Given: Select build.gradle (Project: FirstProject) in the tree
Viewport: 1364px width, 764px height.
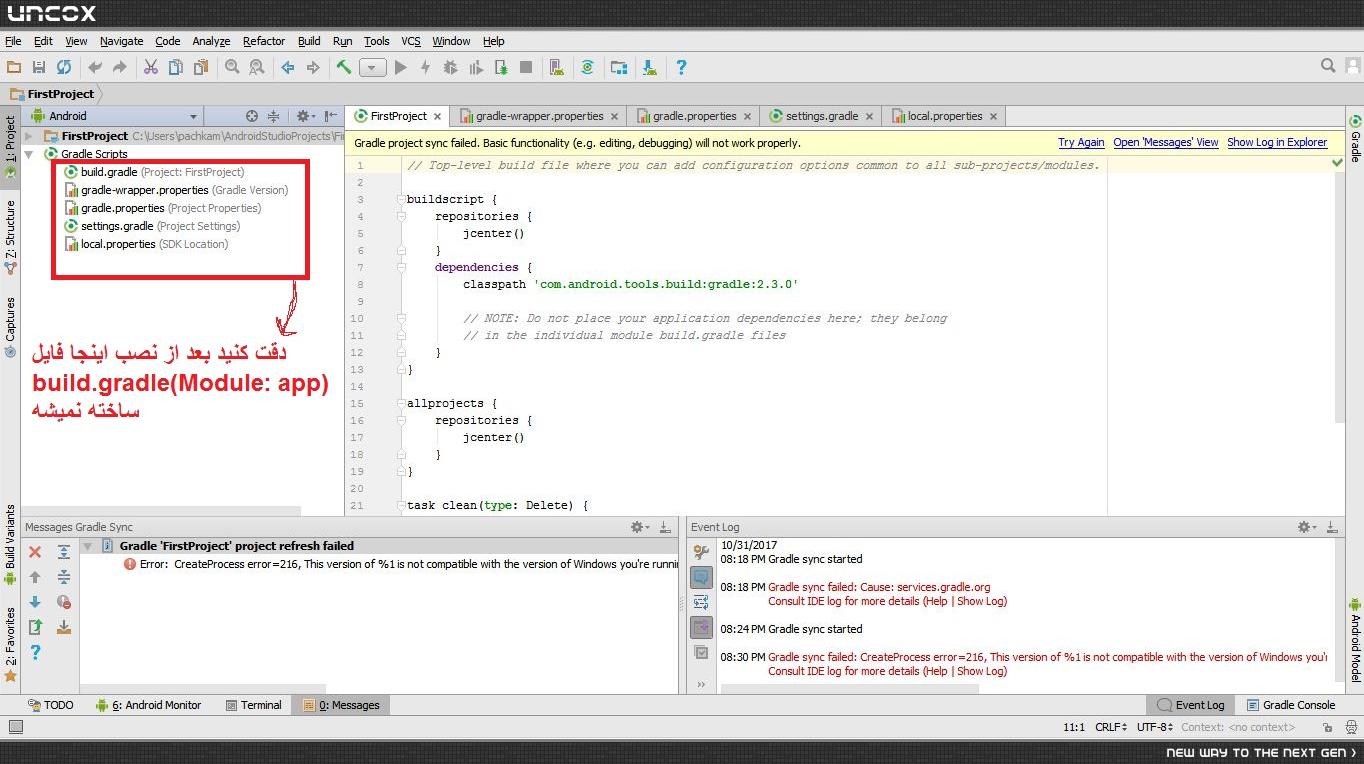Looking at the screenshot, I should tap(154, 172).
